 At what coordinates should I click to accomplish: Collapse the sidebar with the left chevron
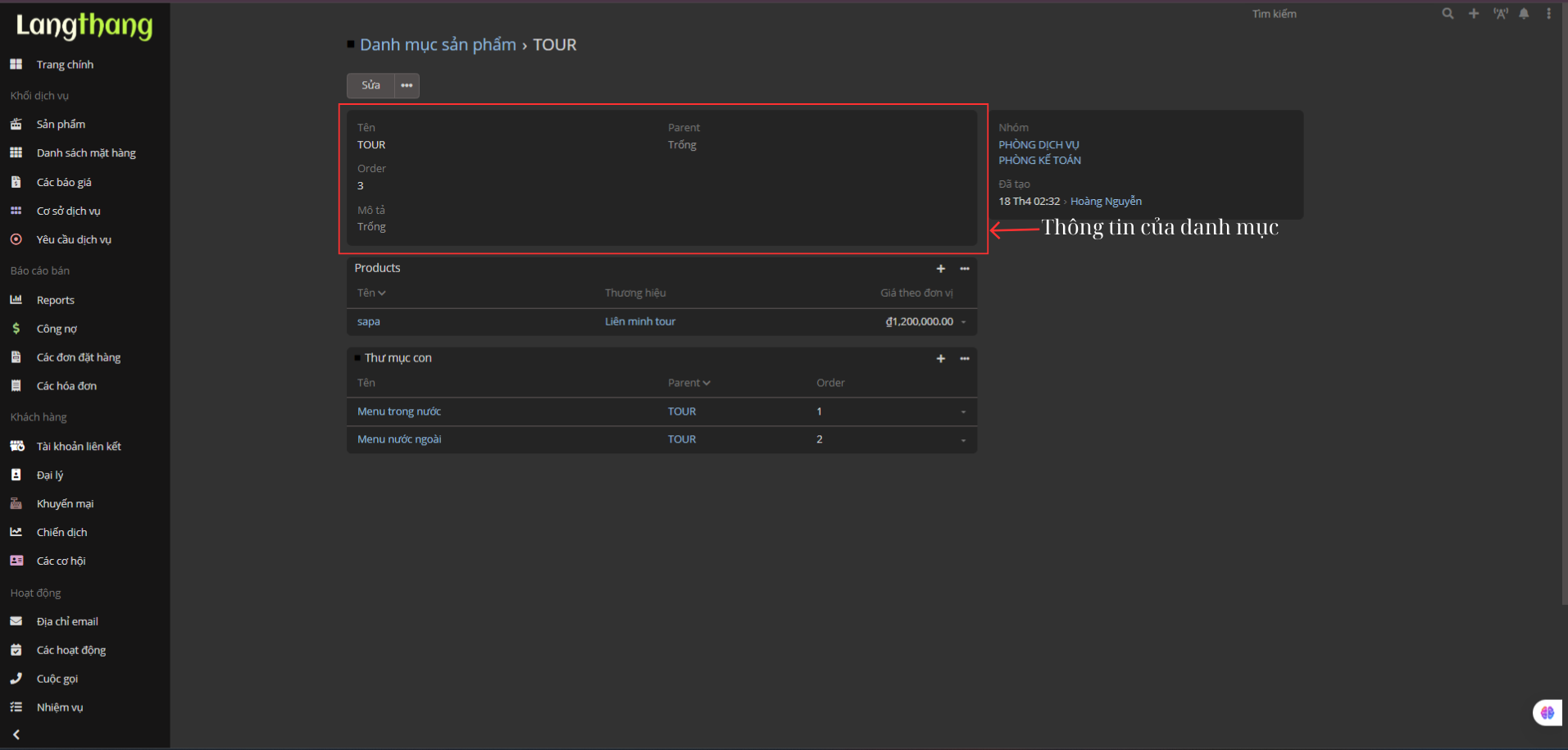pyautogui.click(x=16, y=734)
